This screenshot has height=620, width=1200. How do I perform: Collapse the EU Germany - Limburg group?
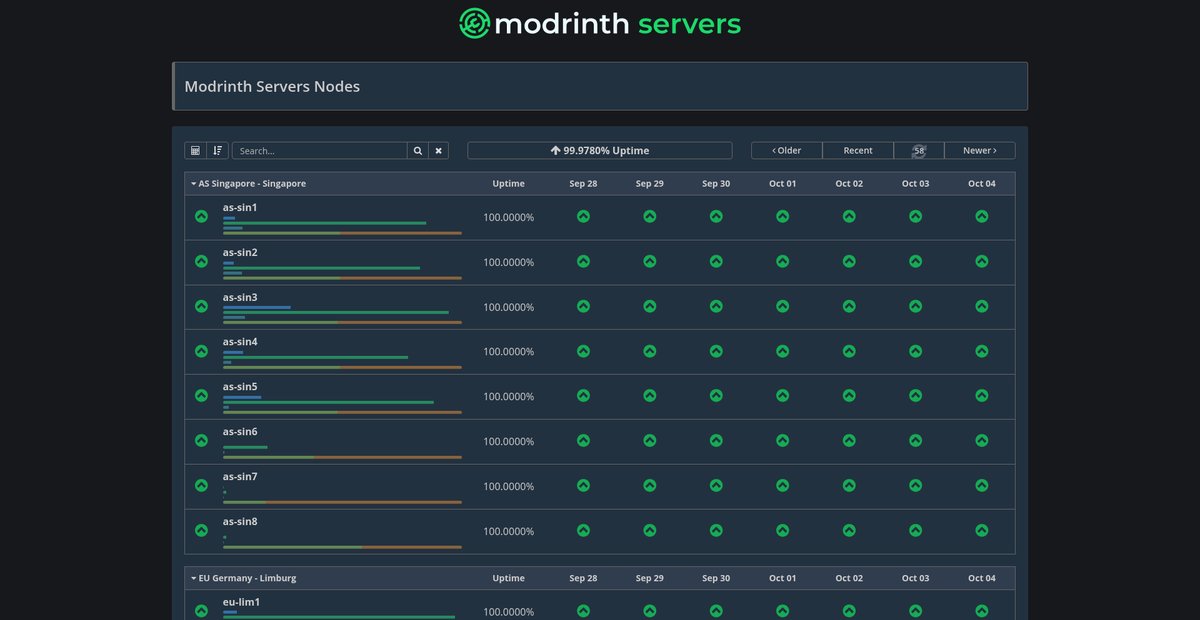tap(243, 578)
